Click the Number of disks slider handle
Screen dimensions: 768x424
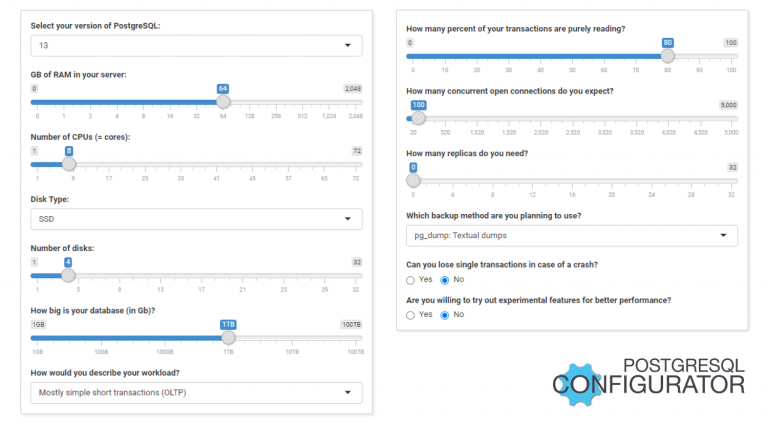pyautogui.click(x=68, y=275)
